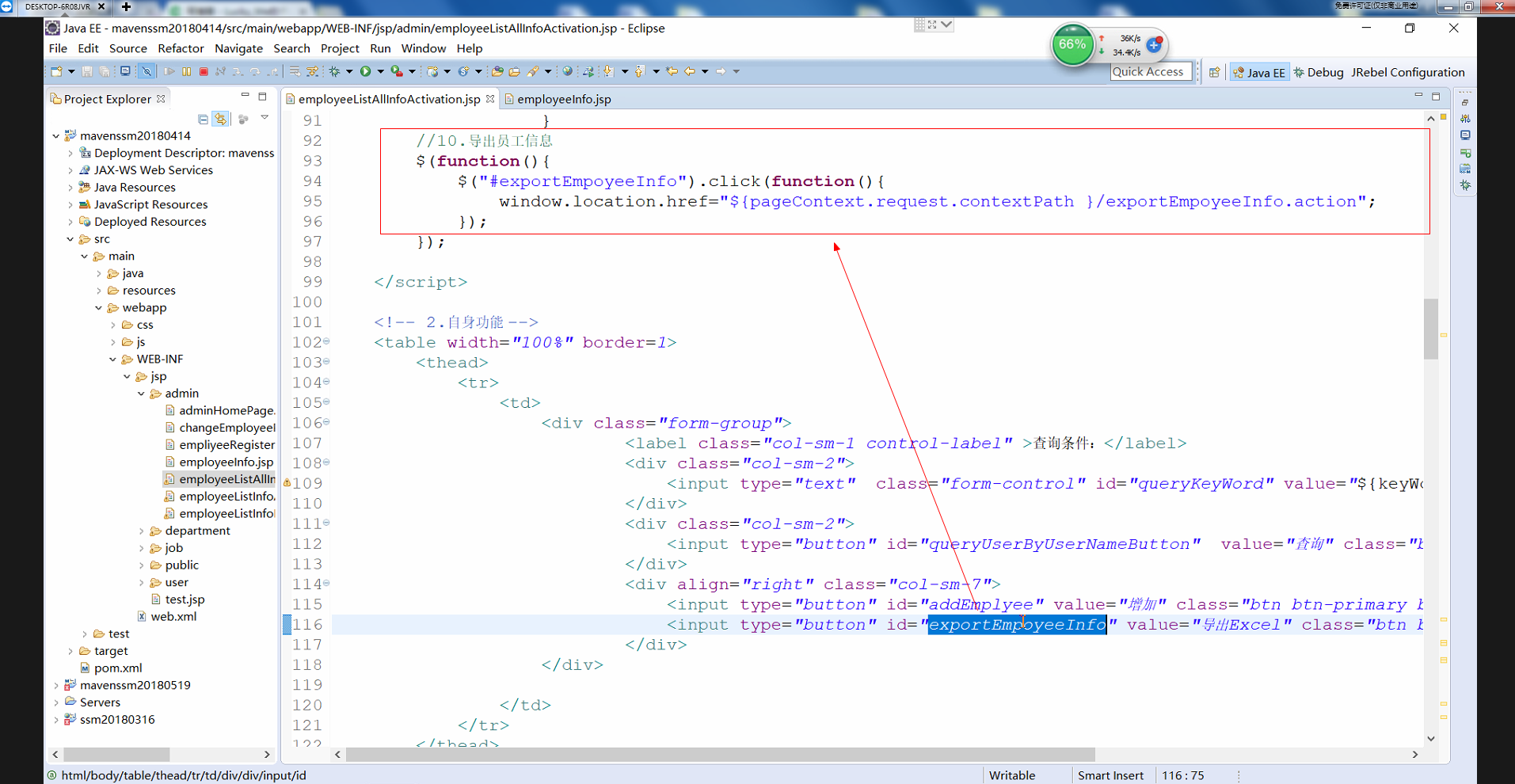1515x784 pixels.
Task: Click the Next Annotation arrow icon
Action: (609, 71)
